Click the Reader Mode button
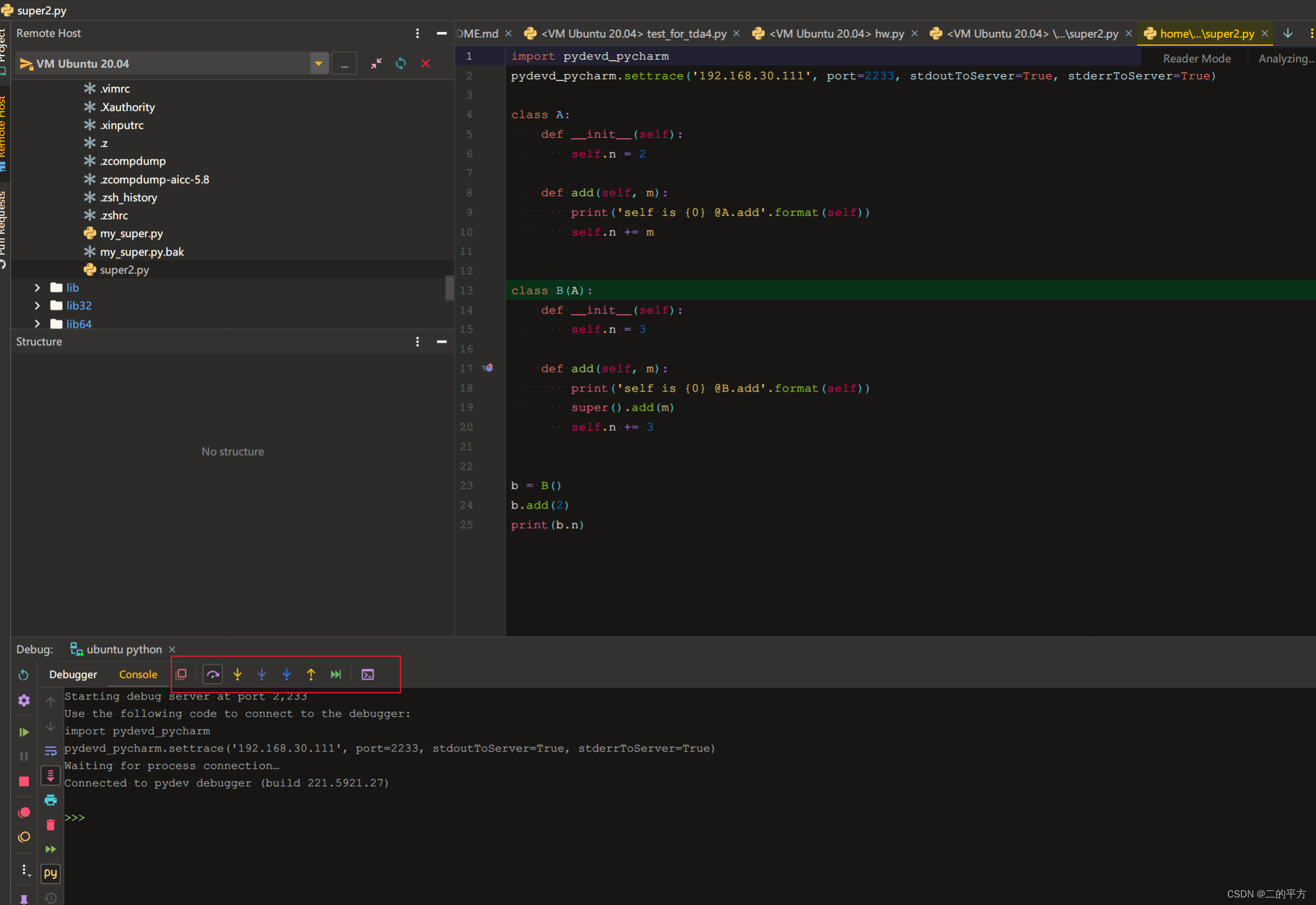Viewport: 1316px width, 905px height. (x=1196, y=58)
